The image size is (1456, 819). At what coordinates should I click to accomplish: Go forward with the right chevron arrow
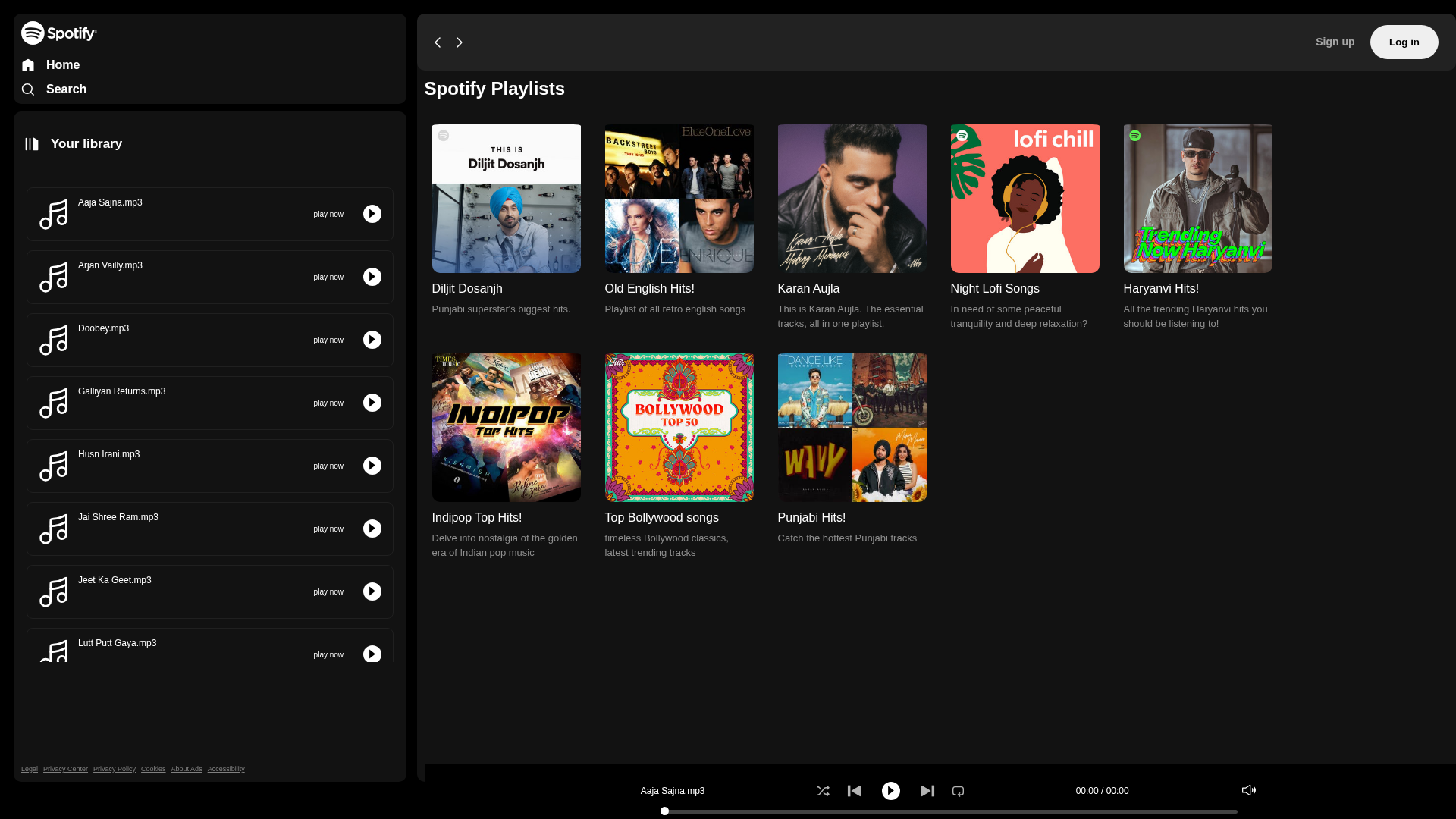click(x=459, y=42)
